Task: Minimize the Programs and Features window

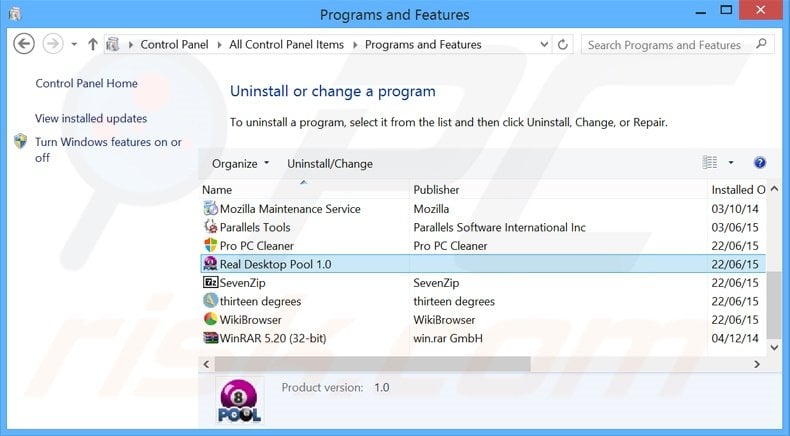Action: [x=700, y=12]
